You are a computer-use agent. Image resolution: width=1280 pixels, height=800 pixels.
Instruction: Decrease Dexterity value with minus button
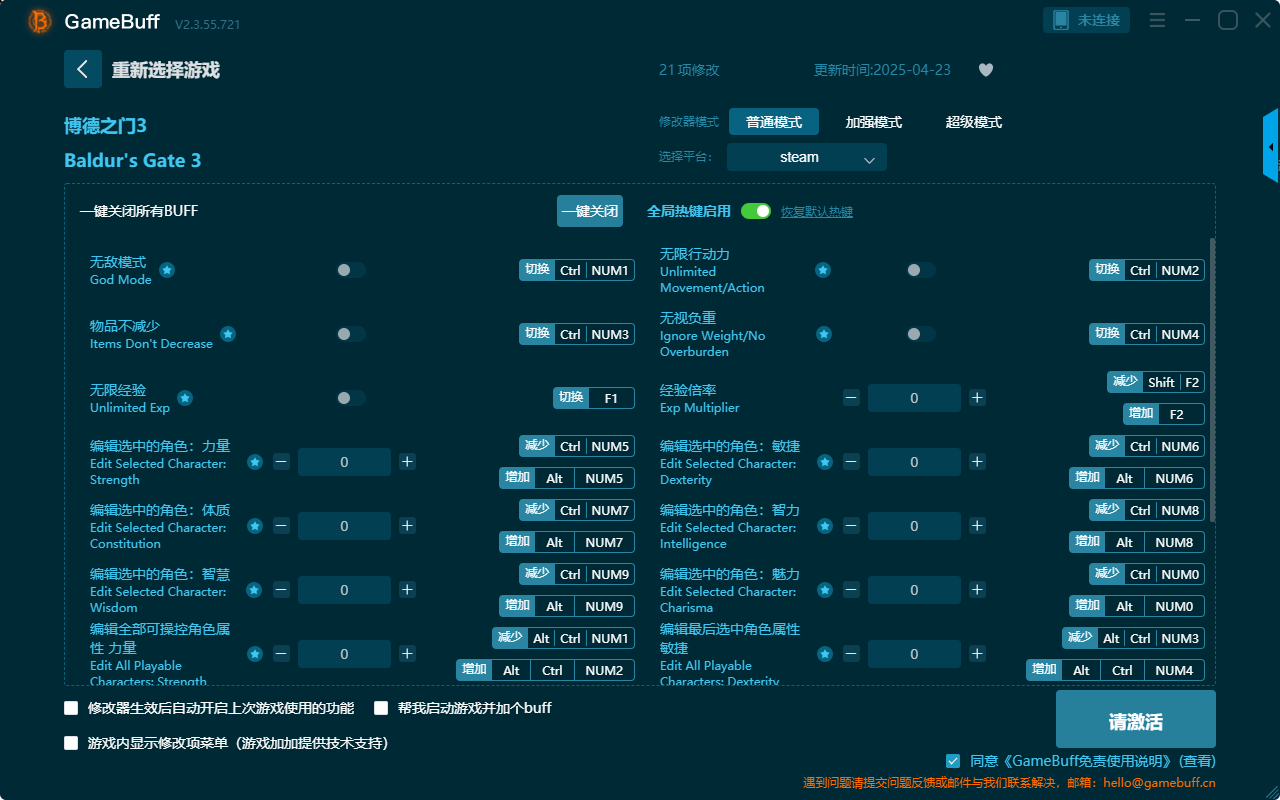851,462
